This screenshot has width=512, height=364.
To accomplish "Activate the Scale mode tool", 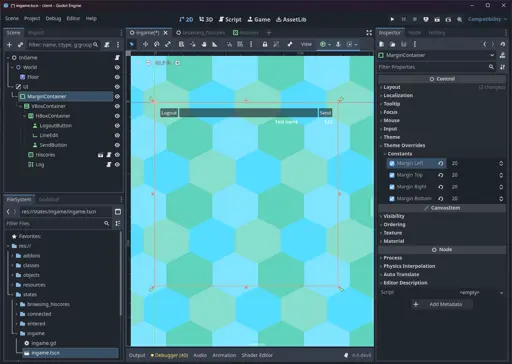I will coord(168,44).
